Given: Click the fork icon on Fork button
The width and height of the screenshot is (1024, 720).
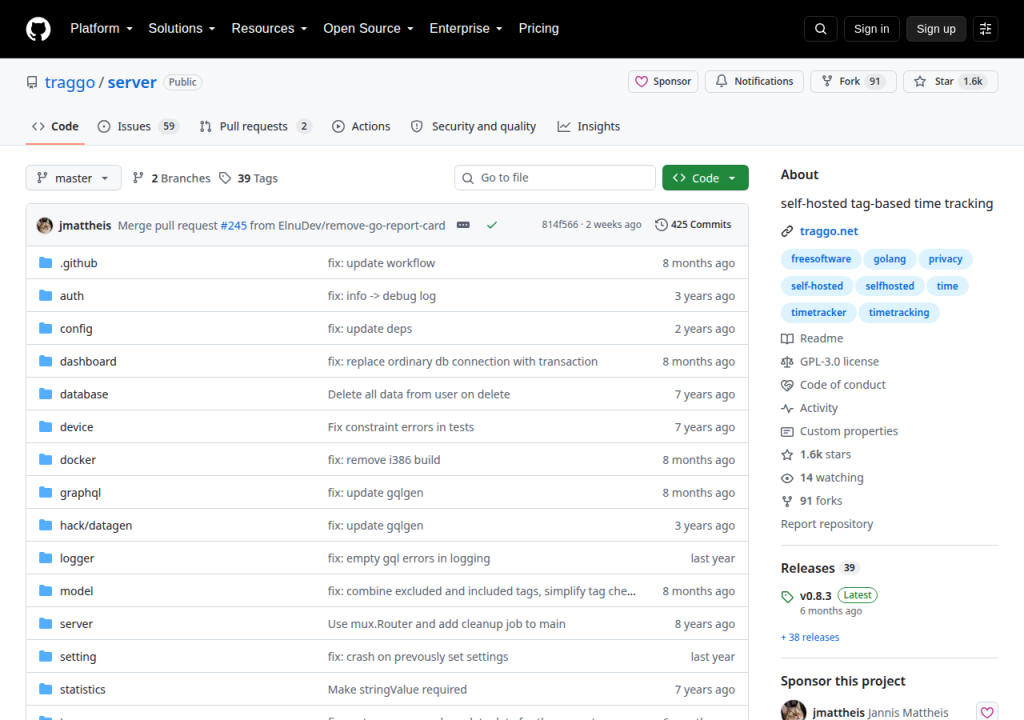Looking at the screenshot, I should pos(827,82).
